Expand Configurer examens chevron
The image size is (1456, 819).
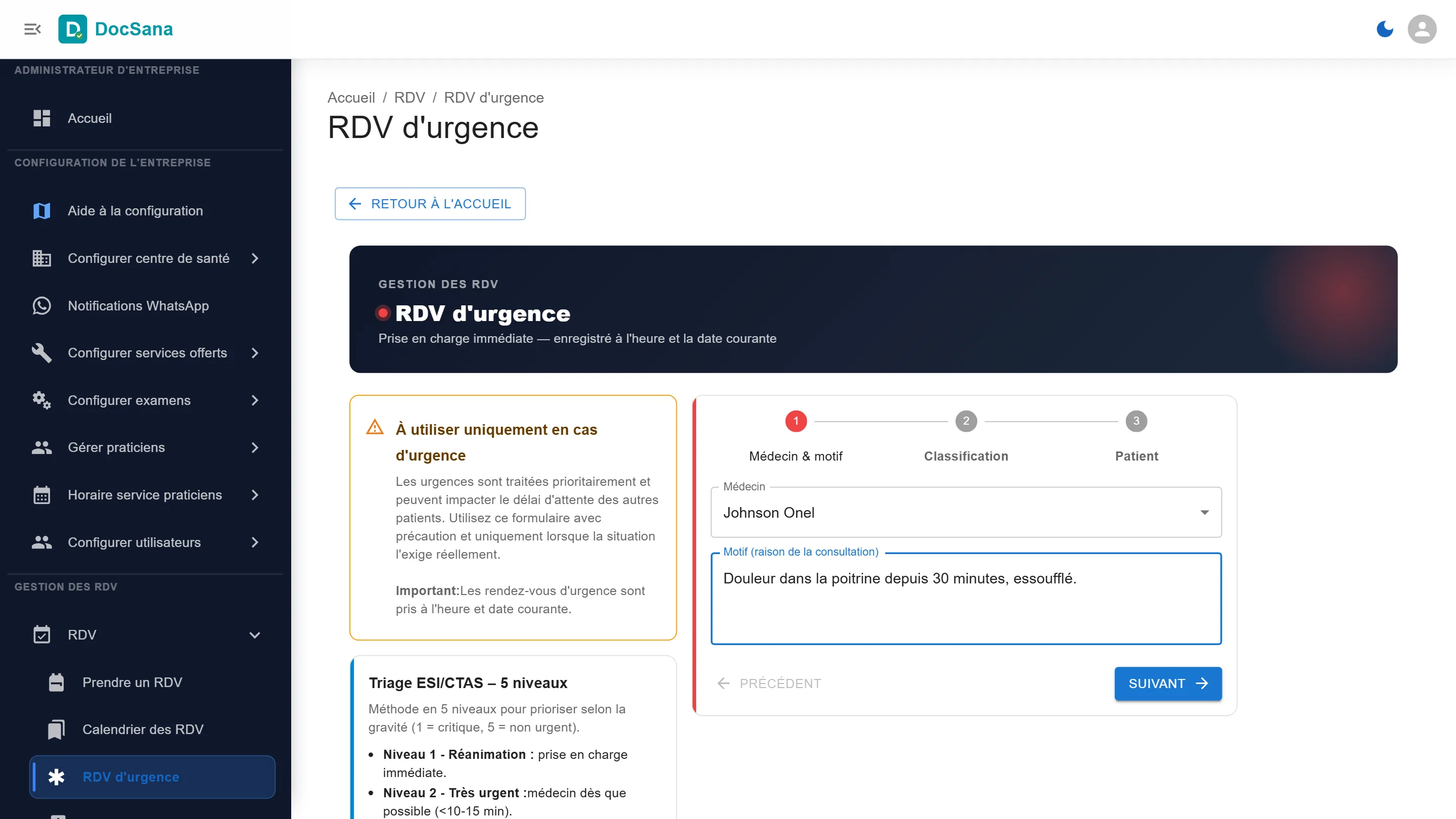255,400
